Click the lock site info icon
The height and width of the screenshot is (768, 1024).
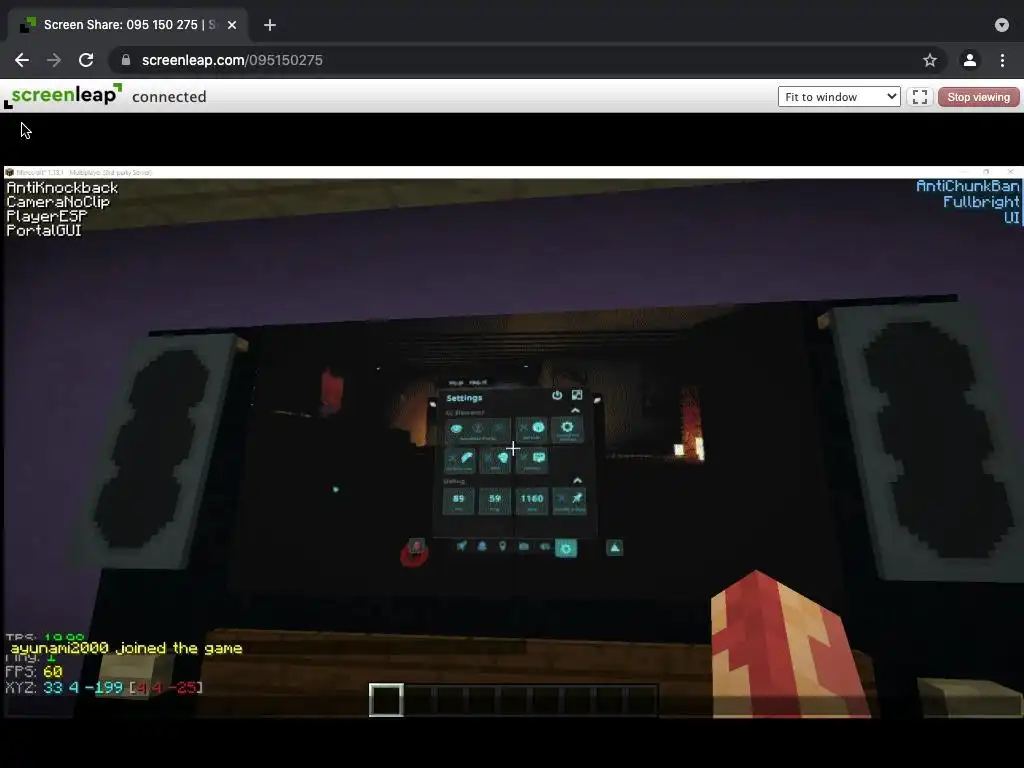[126, 60]
